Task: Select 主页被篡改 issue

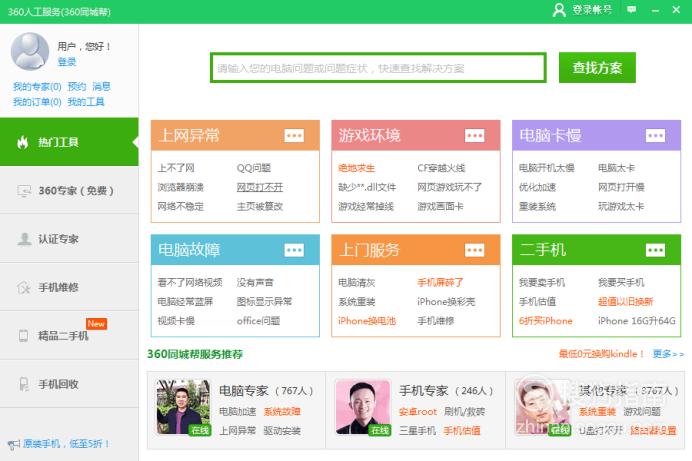Action: (x=260, y=206)
